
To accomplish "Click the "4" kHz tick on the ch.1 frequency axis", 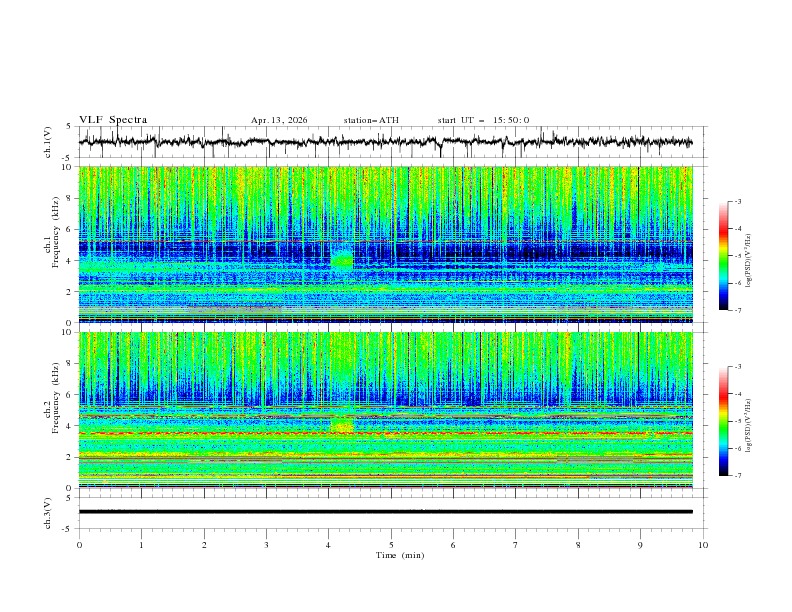I will pos(70,261).
